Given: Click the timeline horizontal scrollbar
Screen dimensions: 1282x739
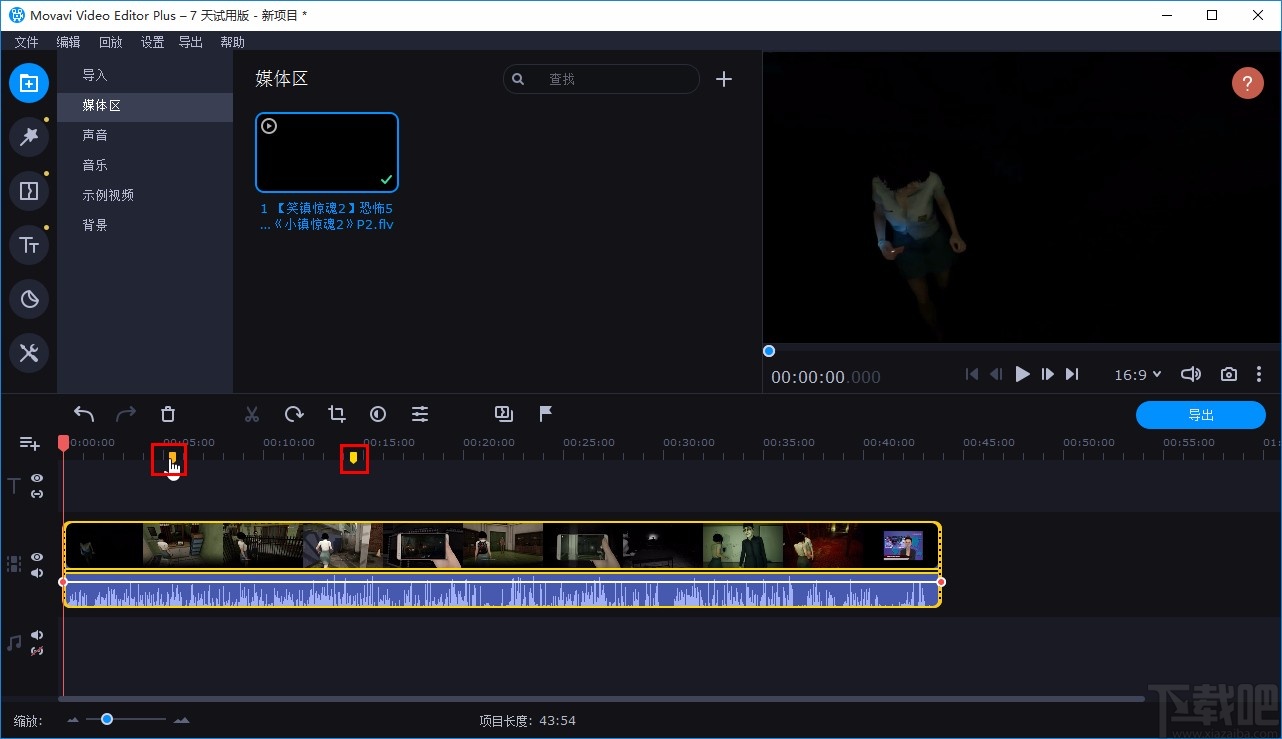Looking at the screenshot, I should tap(602, 699).
